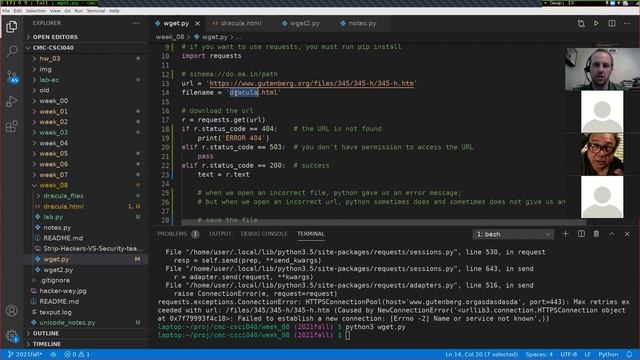Image resolution: width=640 pixels, height=360 pixels.
Task: Change indentation via Spaces: 4
Action: tap(539, 354)
